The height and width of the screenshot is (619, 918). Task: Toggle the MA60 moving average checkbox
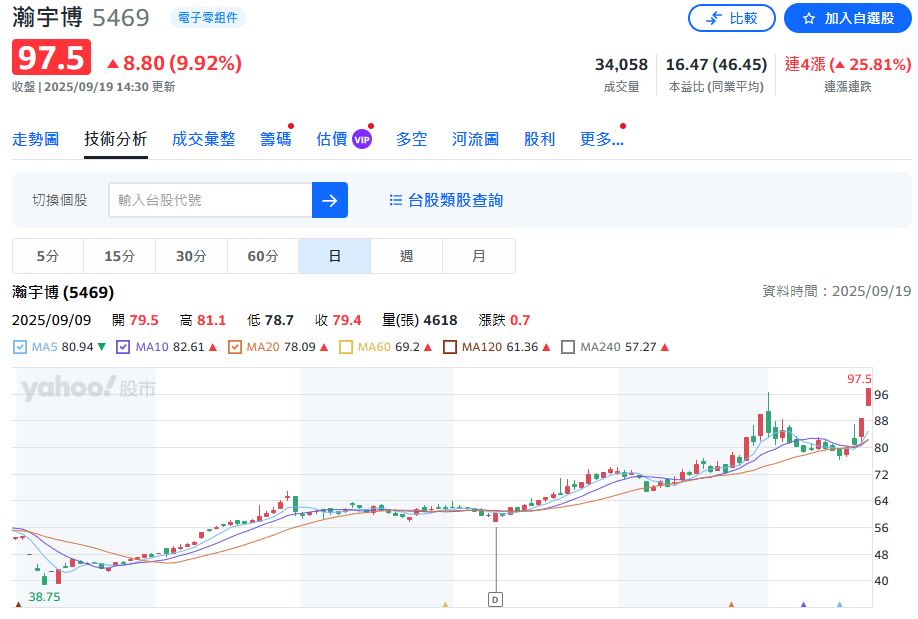click(346, 347)
